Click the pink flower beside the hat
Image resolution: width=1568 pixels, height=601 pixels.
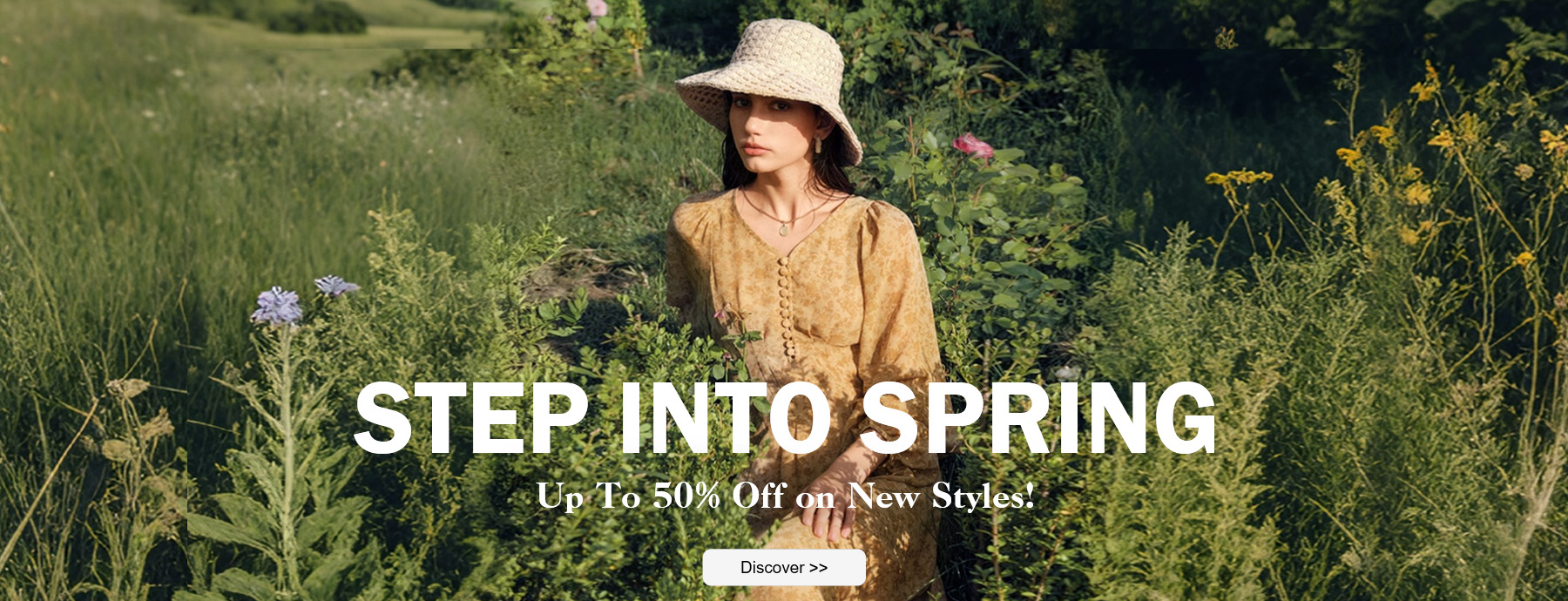pos(973,146)
